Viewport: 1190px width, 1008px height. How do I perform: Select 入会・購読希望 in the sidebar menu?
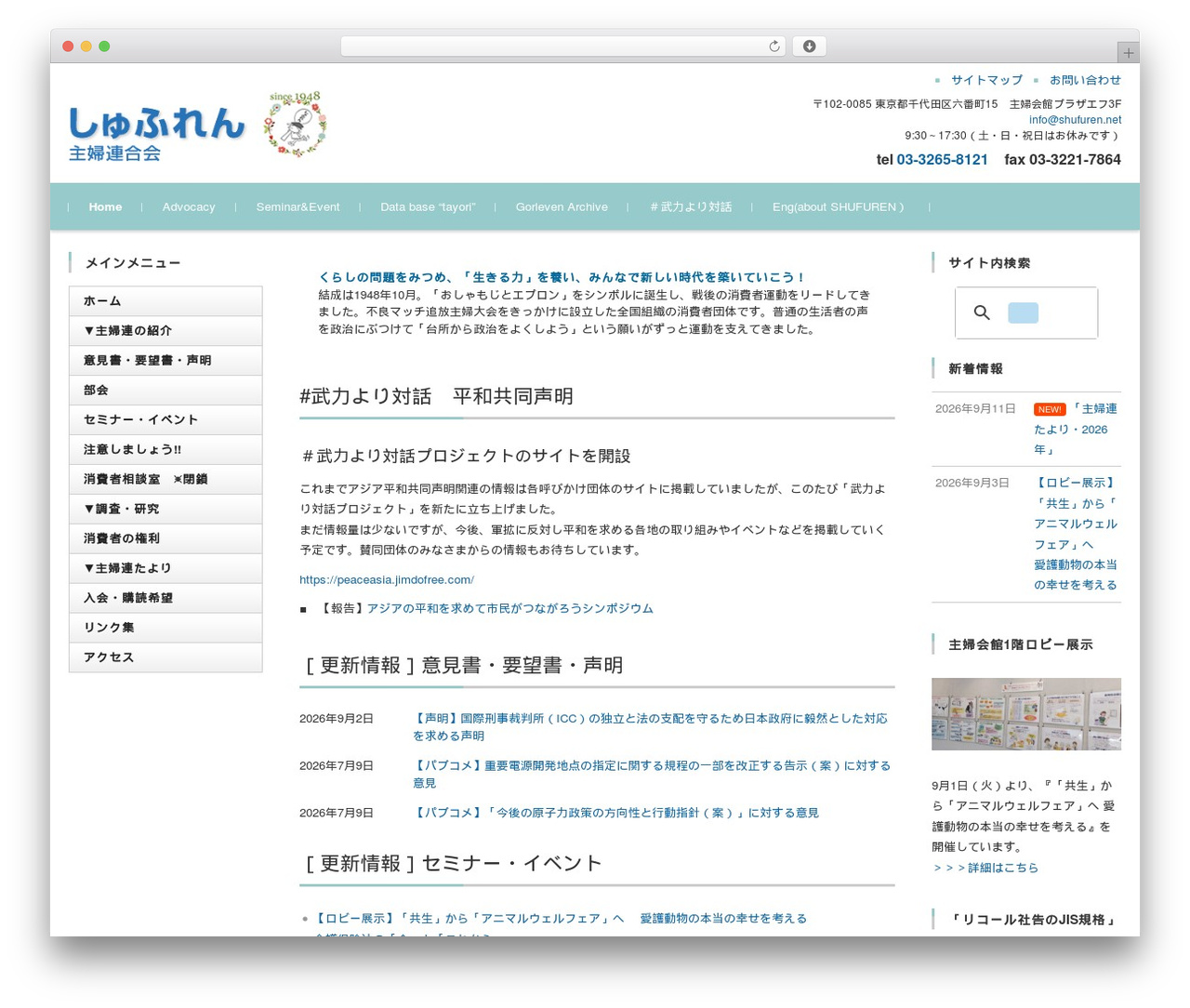pos(165,598)
